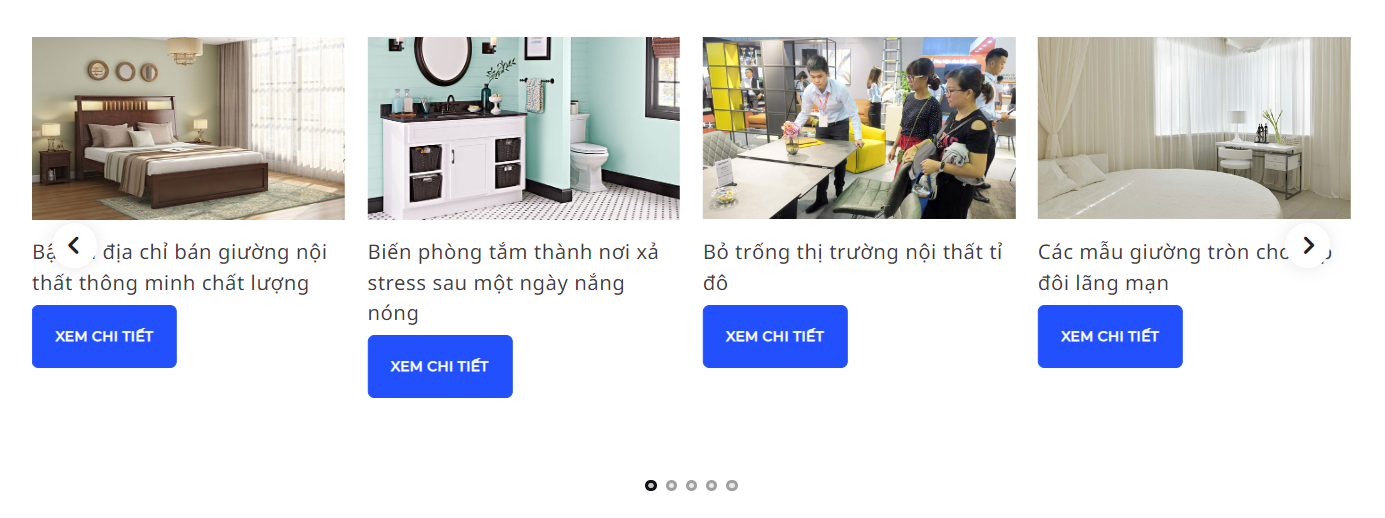Click 'Xem chi tiết' under the smart bed article
This screenshot has height=518, width=1385.
click(104, 336)
